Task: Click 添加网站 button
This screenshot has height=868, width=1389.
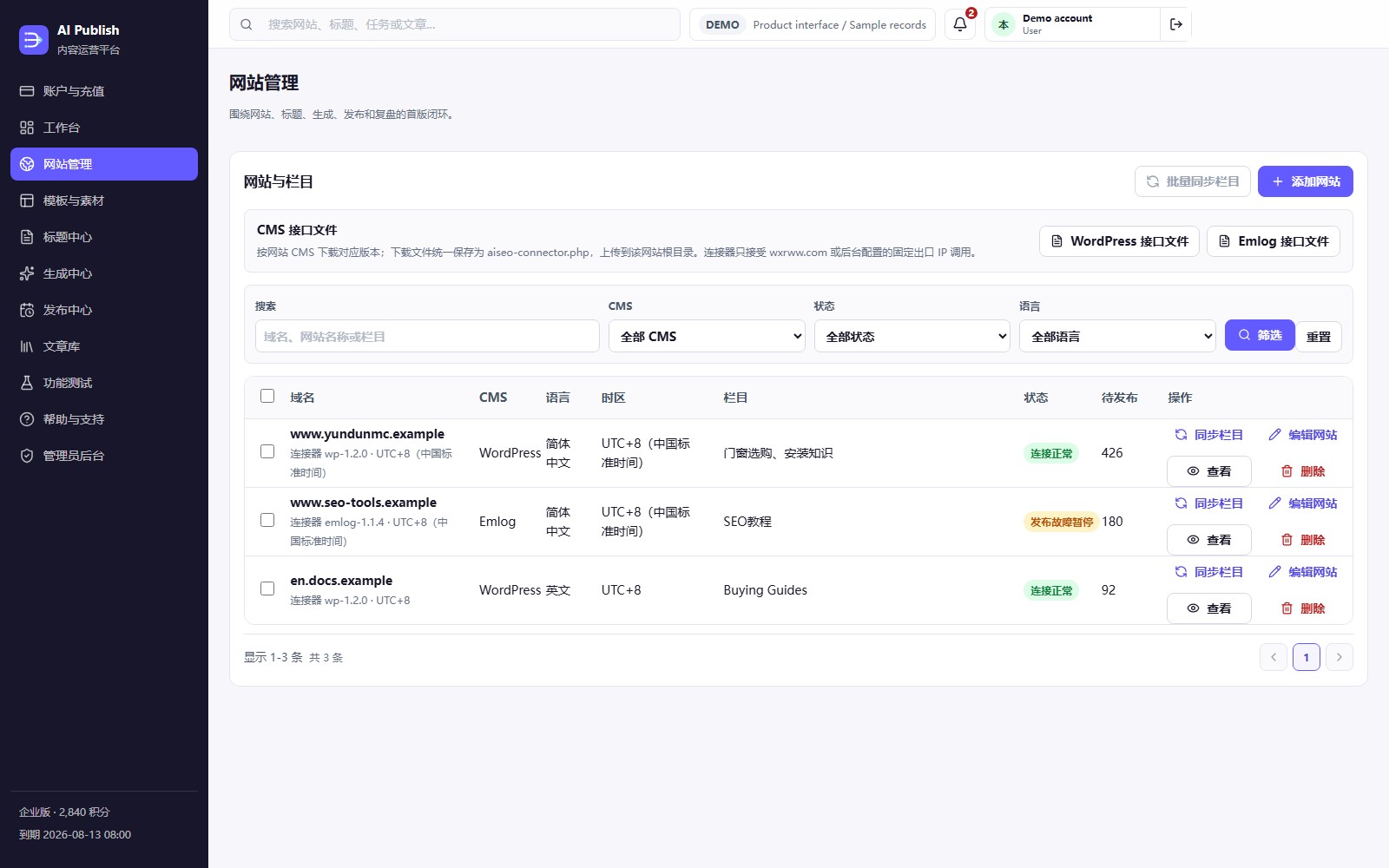Action: tap(1306, 181)
